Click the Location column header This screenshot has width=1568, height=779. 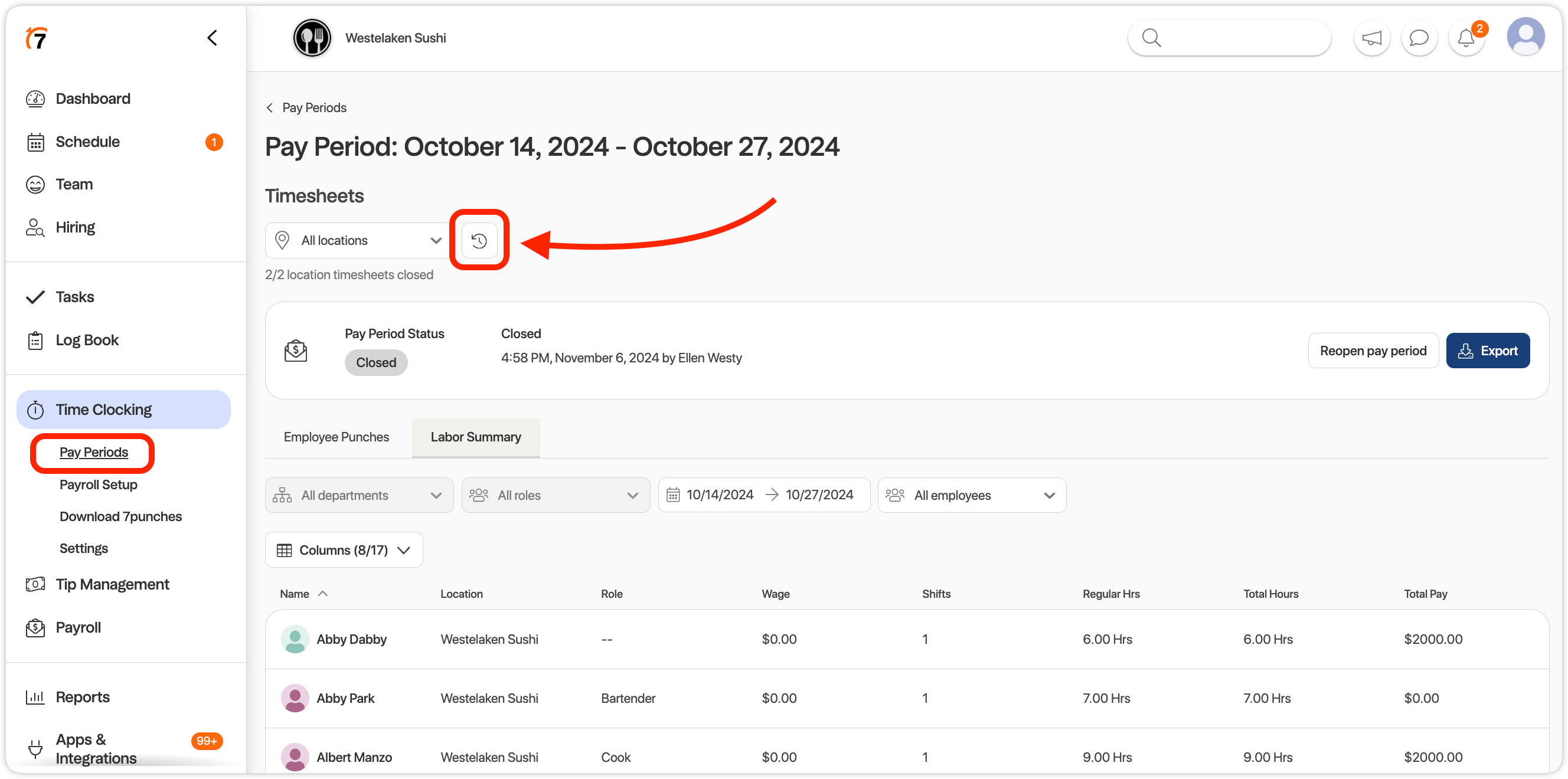click(x=462, y=594)
